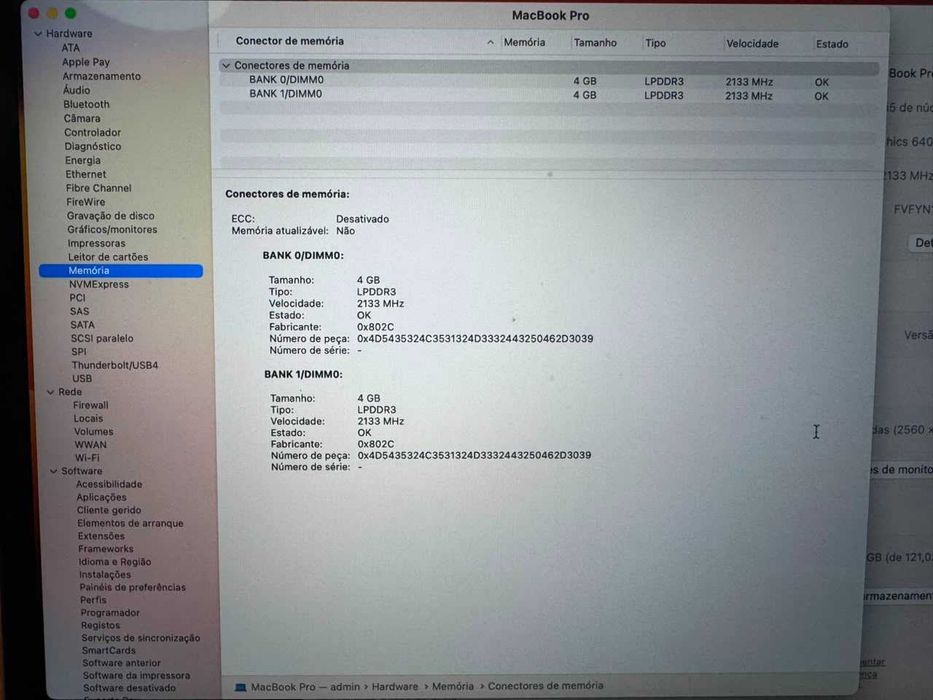Select Idioma e Região entry
Screen dimensions: 933x700
point(115,561)
